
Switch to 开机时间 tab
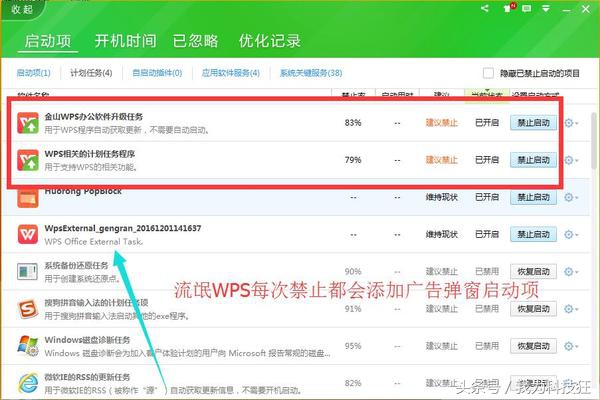click(x=126, y=41)
